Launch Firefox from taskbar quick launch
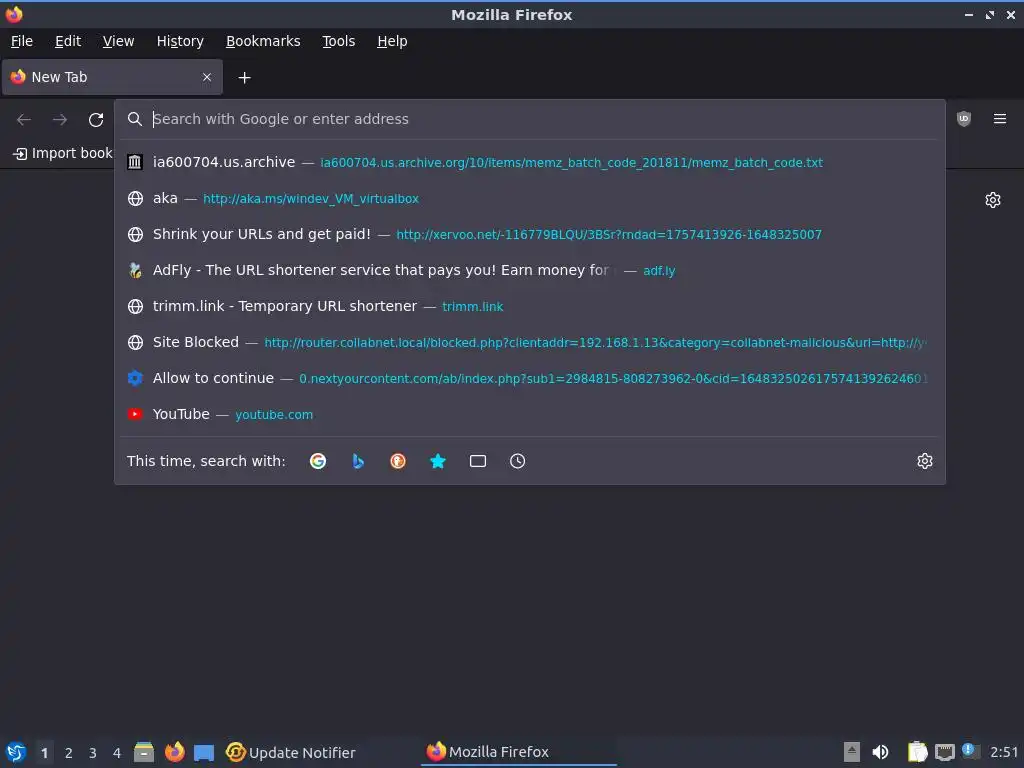 tap(174, 752)
